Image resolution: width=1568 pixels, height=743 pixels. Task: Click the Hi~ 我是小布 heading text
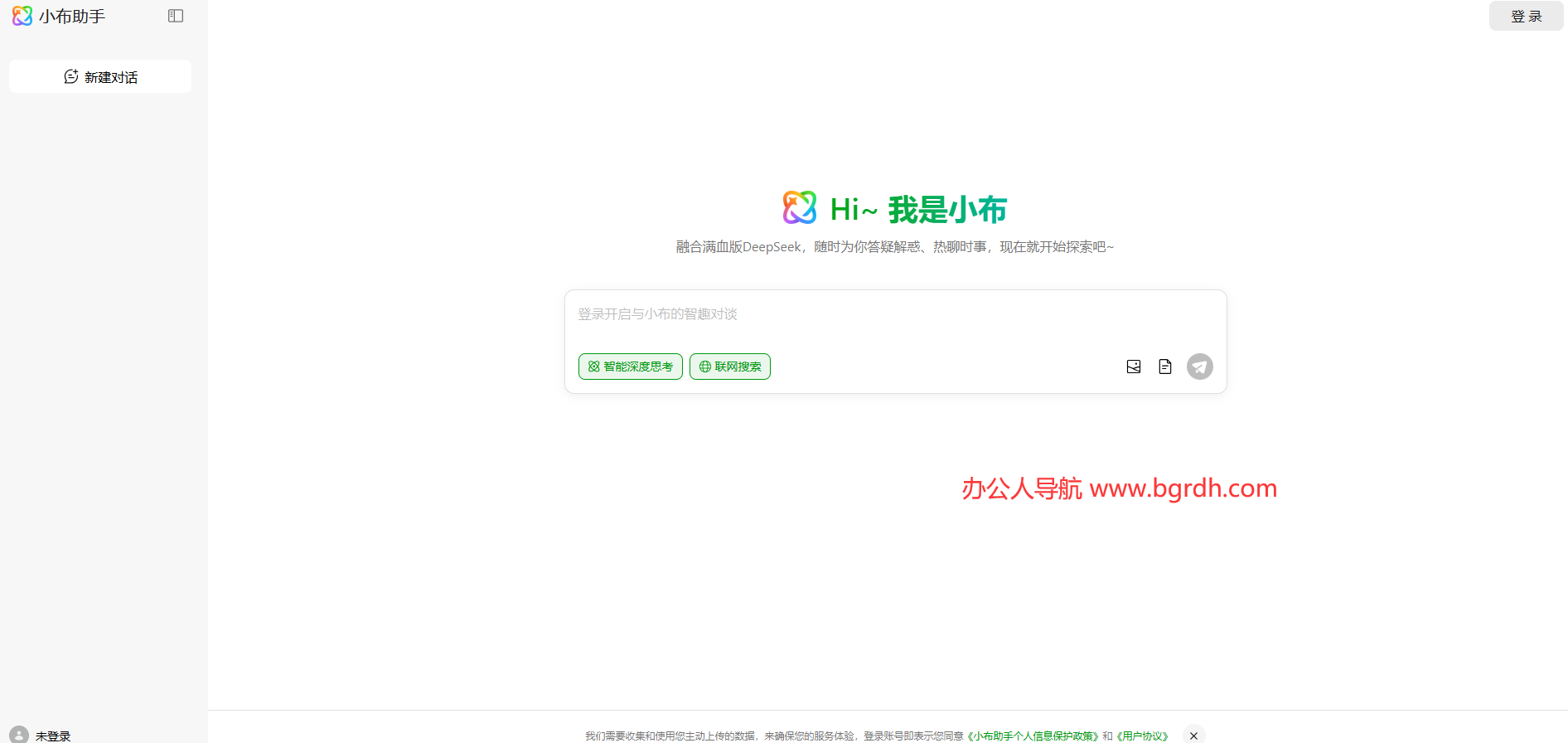[x=918, y=210]
